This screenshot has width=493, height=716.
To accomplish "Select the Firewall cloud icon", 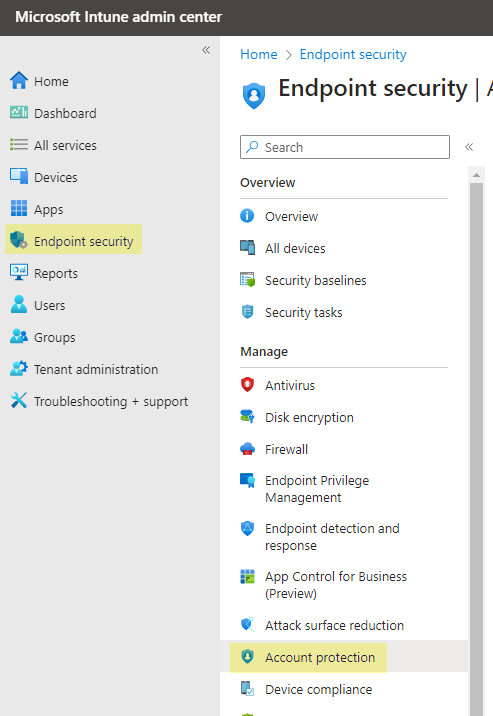I will click(247, 449).
